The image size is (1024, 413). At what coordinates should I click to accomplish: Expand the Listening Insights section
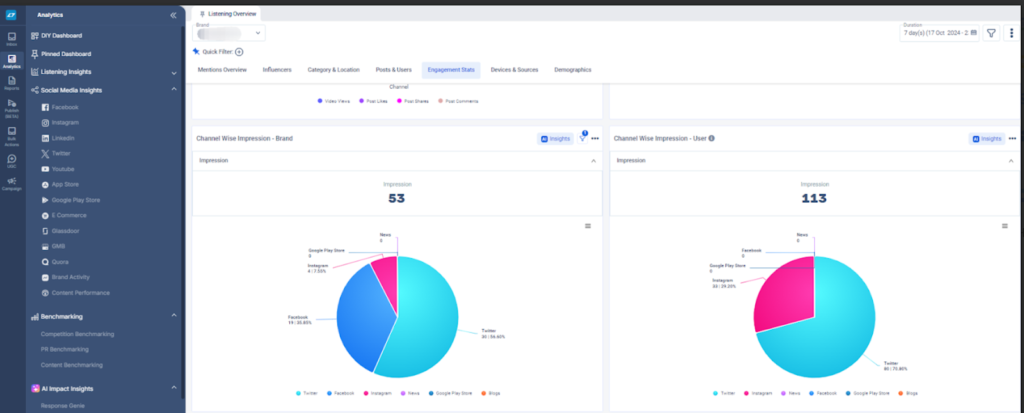(x=174, y=73)
